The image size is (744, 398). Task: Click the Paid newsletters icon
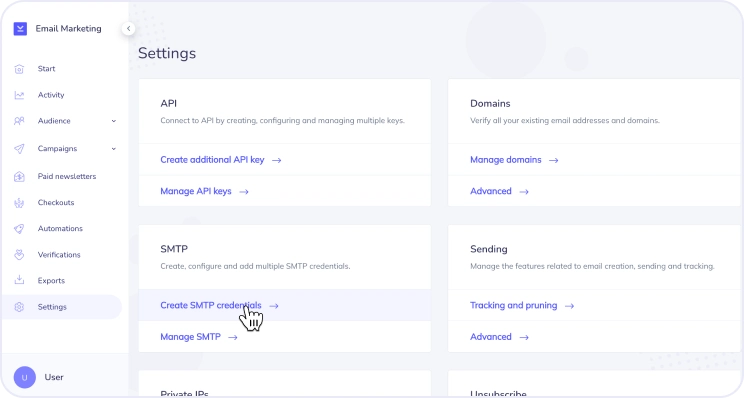pos(19,176)
